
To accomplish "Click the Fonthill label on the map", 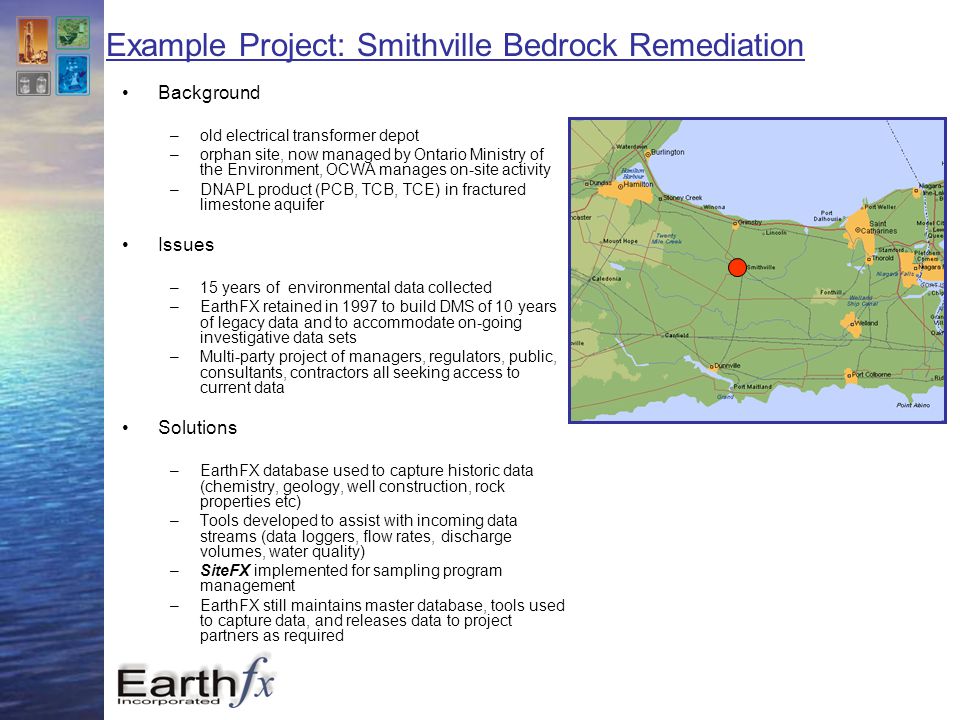I will coord(831,293).
